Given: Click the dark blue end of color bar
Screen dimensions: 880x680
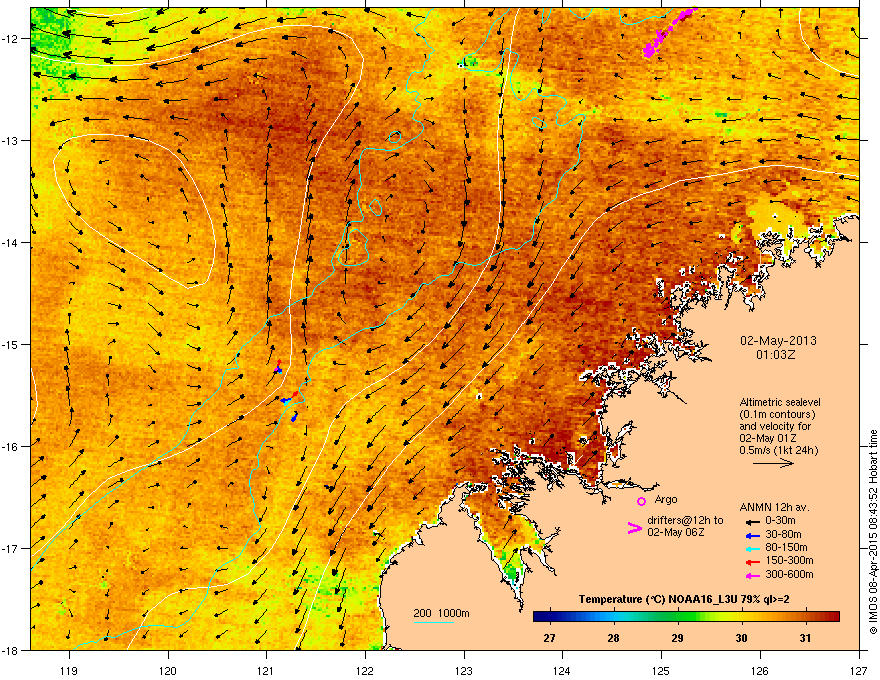Looking at the screenshot, I should click(x=540, y=617).
